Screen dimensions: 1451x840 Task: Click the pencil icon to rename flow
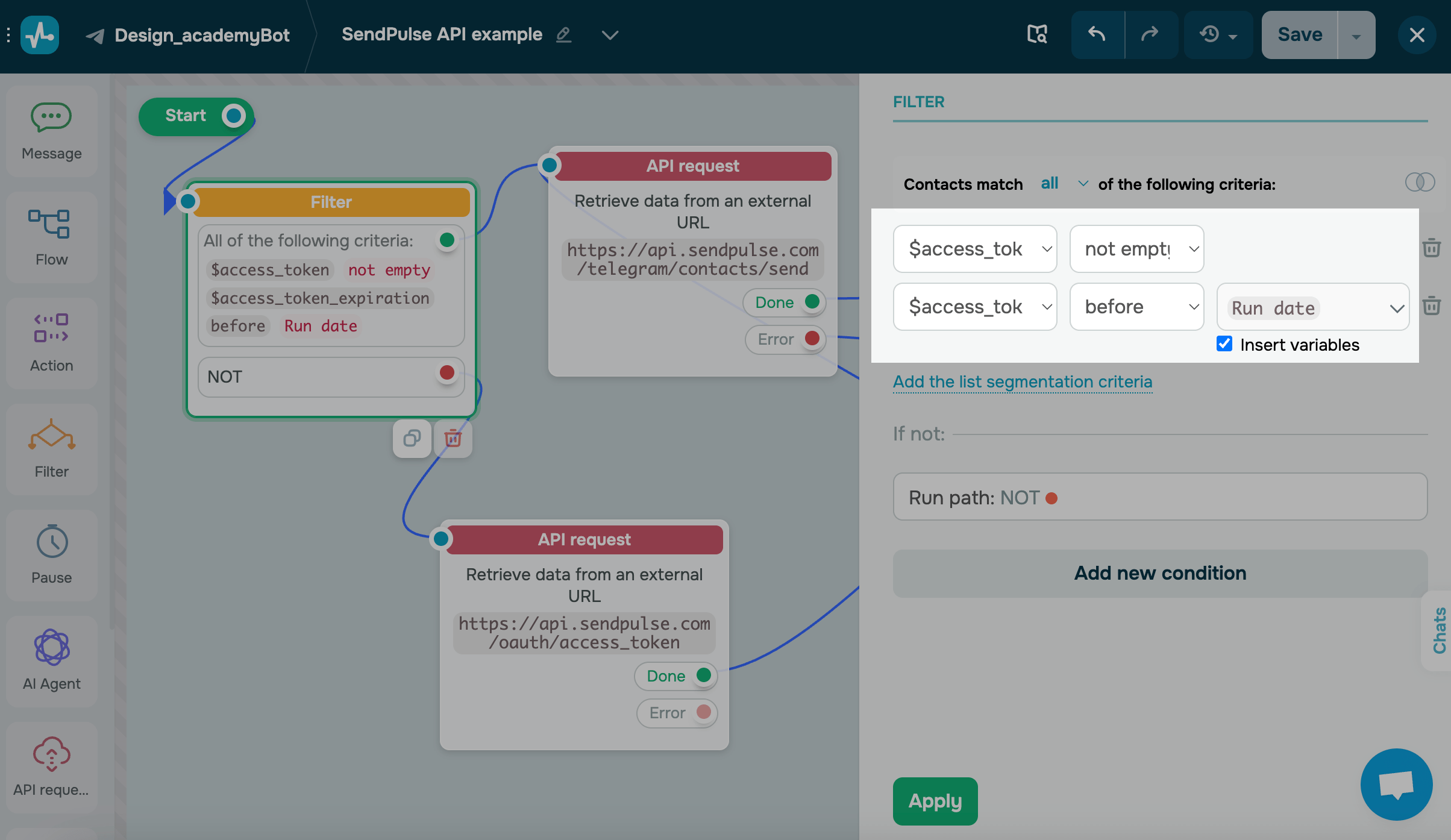click(563, 35)
